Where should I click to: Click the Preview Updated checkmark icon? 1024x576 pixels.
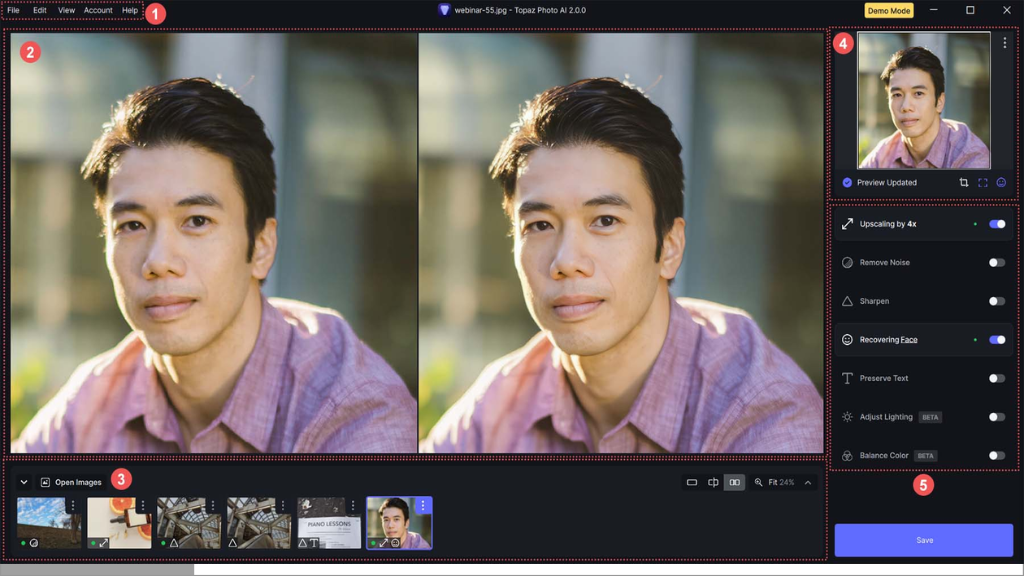tap(847, 183)
